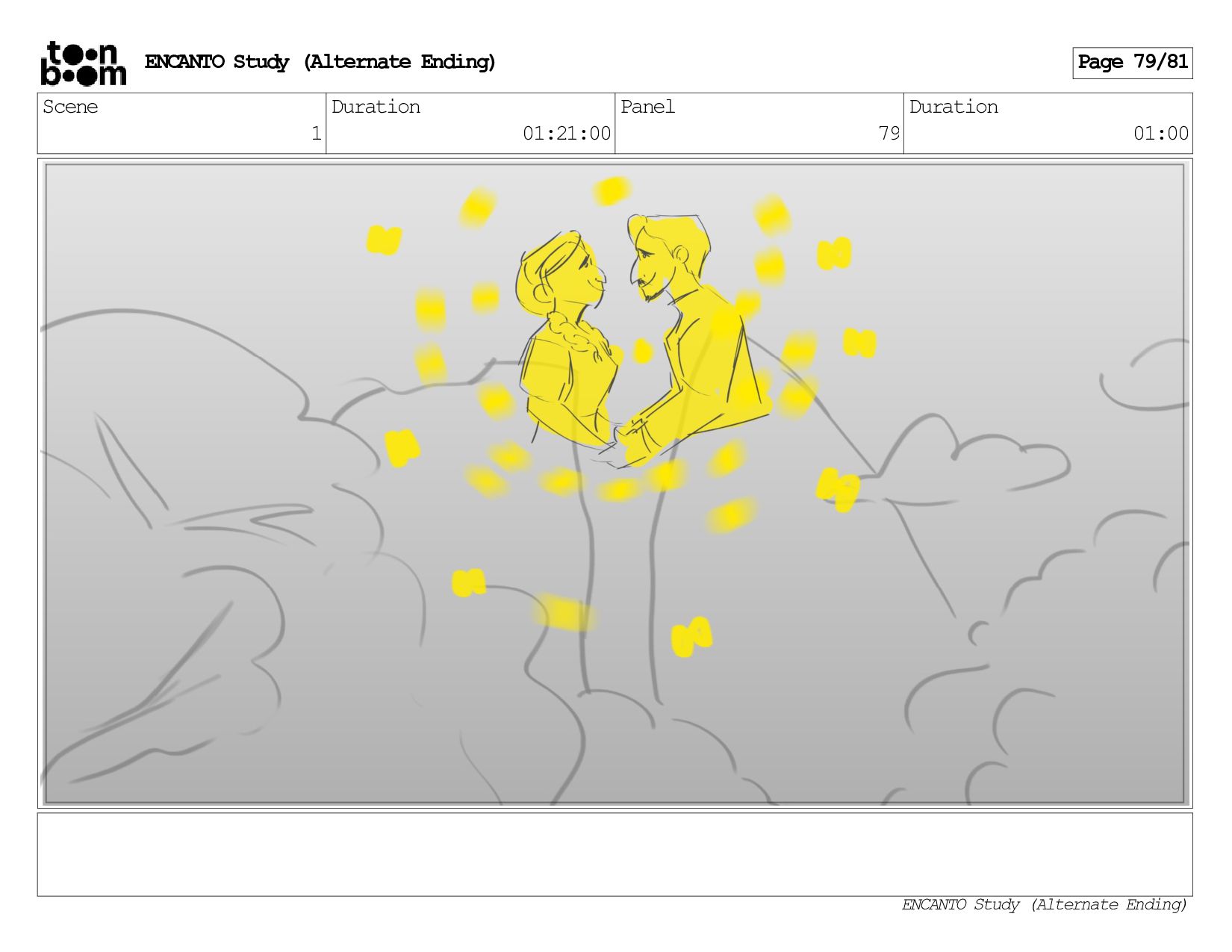1232x952 pixels.
Task: Click the panel number 79 value
Action: pos(889,134)
